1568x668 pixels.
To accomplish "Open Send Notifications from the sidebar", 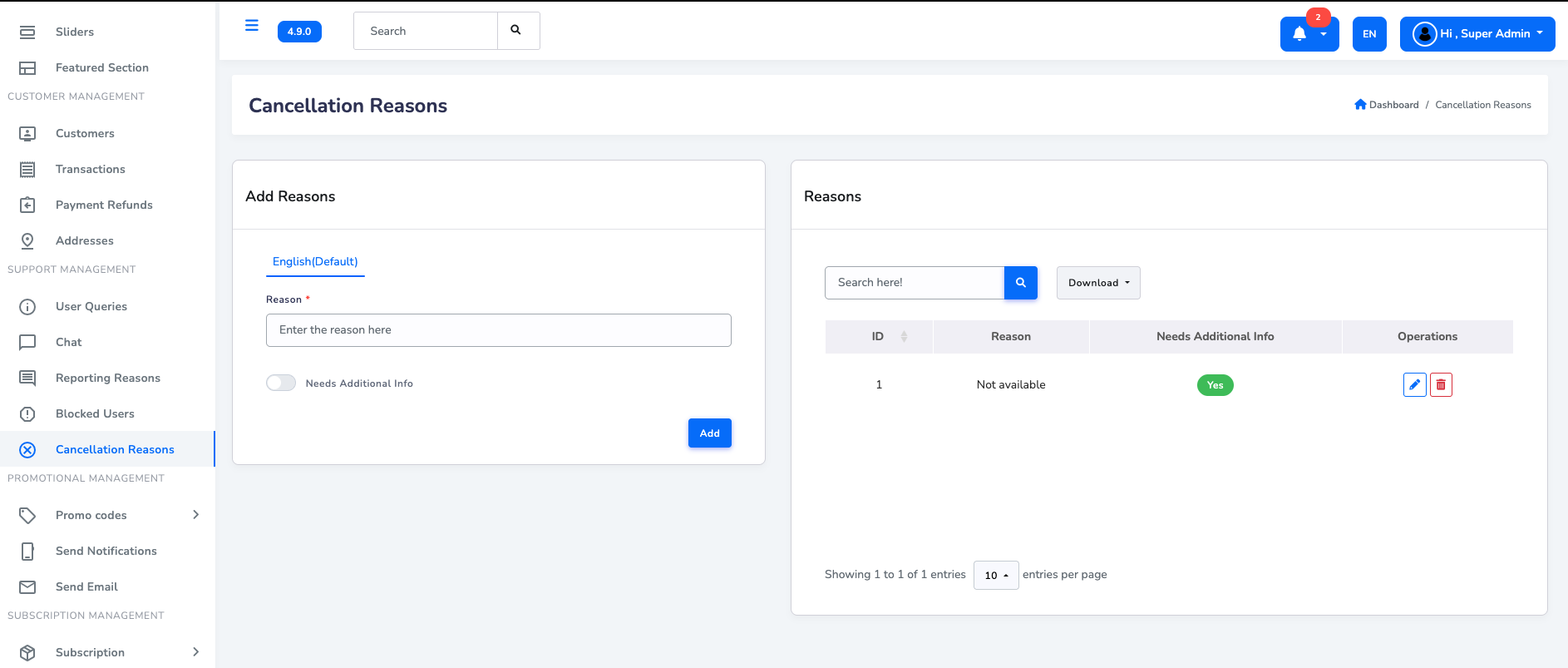I will (x=106, y=552).
